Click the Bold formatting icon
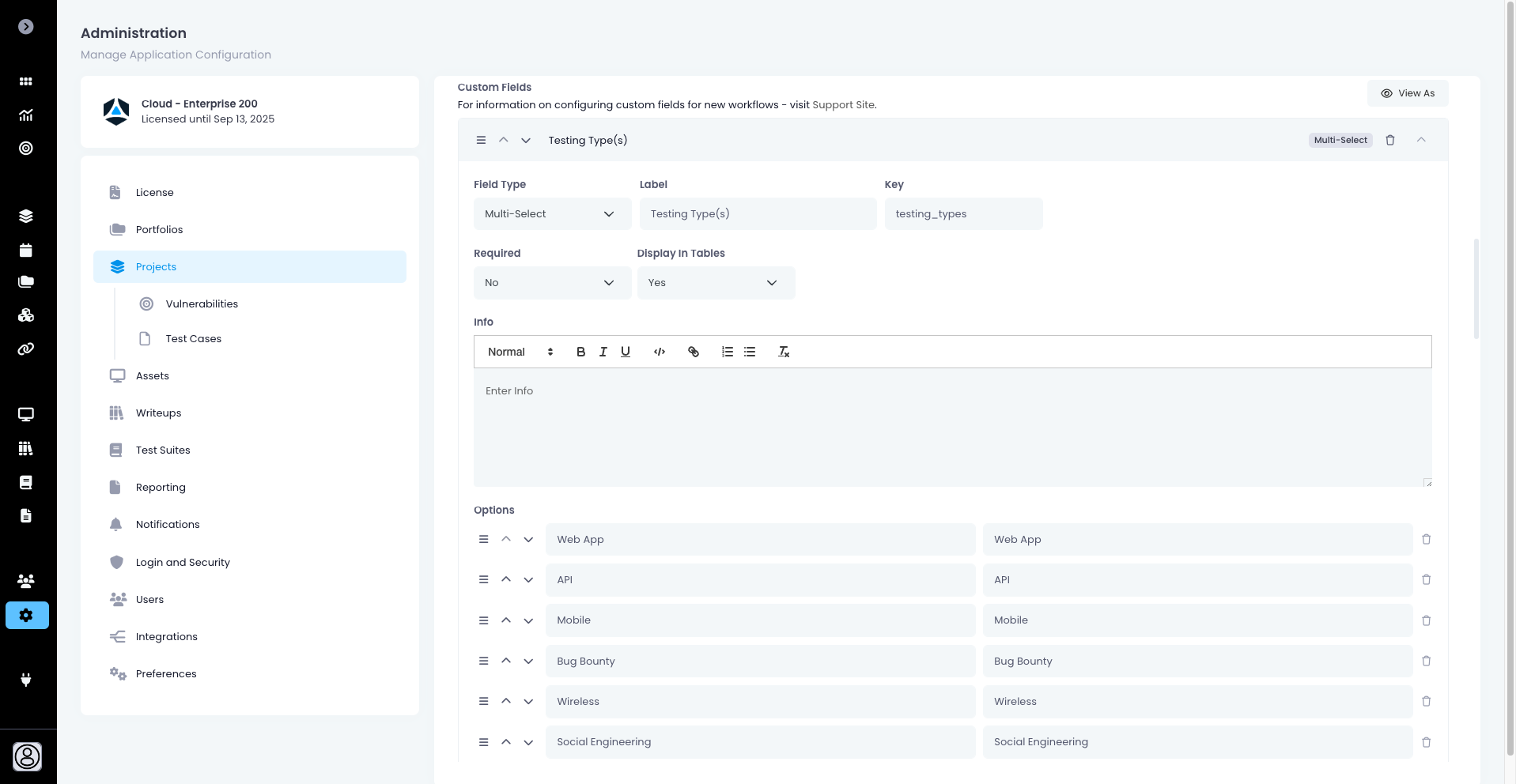1516x784 pixels. coord(580,352)
